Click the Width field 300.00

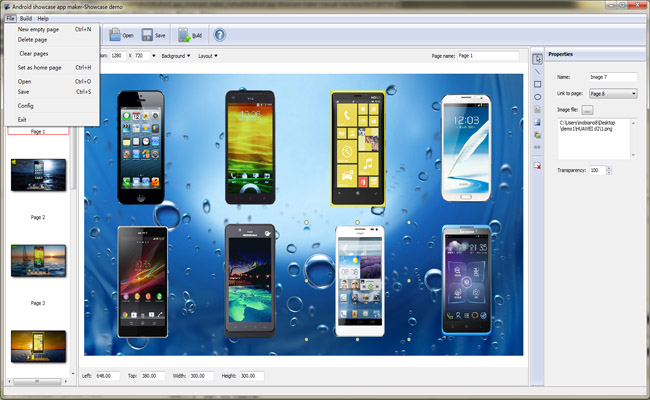pyautogui.click(x=201, y=376)
